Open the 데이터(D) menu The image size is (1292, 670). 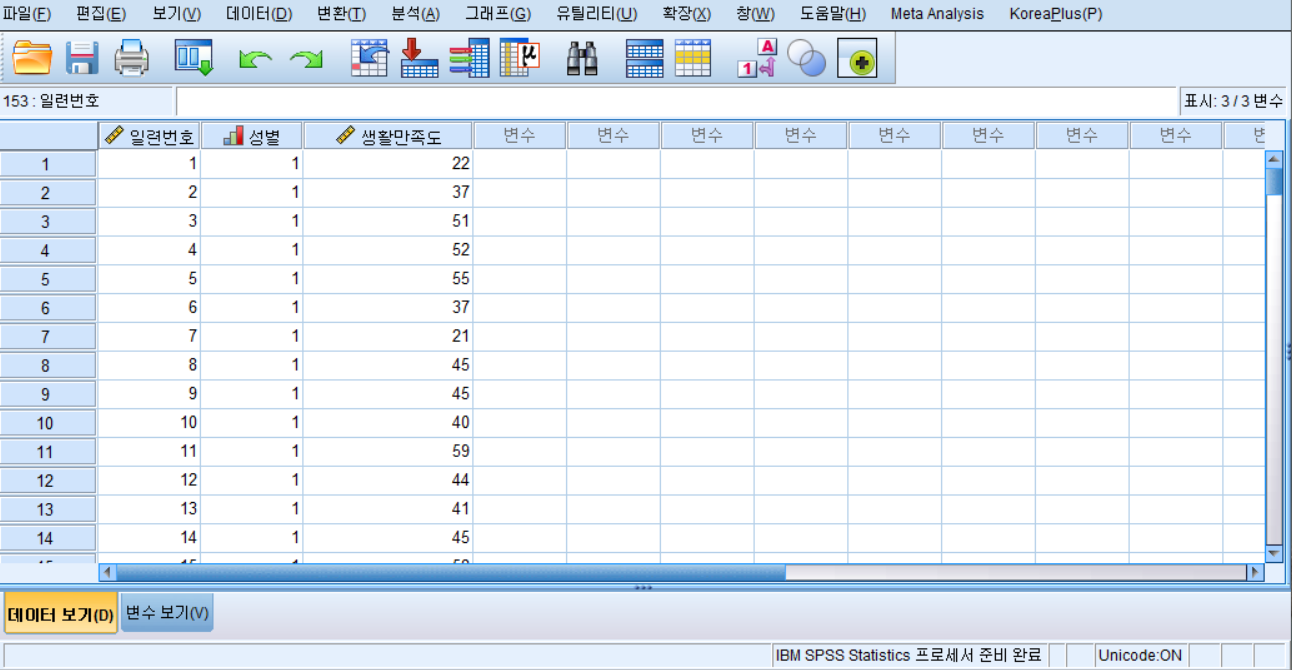[259, 14]
